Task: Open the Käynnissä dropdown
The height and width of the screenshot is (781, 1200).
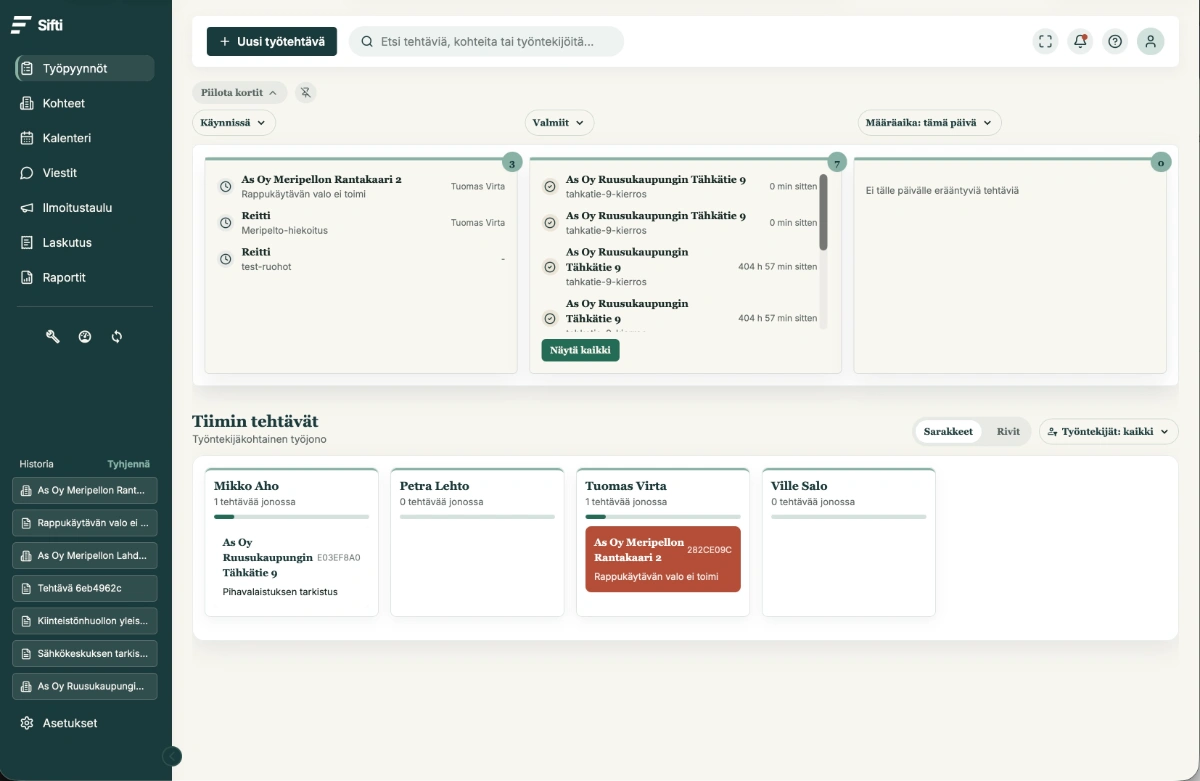Action: (234, 122)
